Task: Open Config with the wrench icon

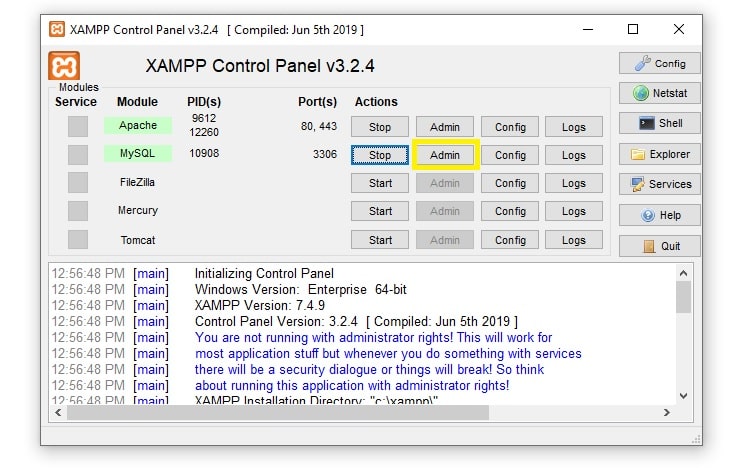Action: point(659,63)
